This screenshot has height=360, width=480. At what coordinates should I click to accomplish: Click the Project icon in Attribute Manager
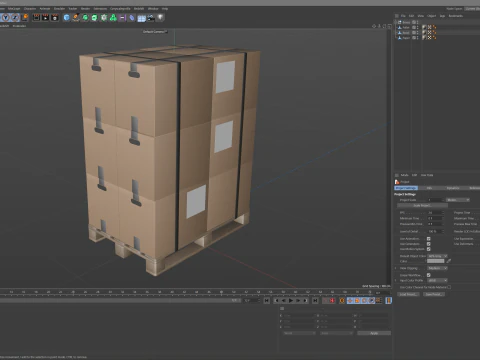tap(397, 182)
